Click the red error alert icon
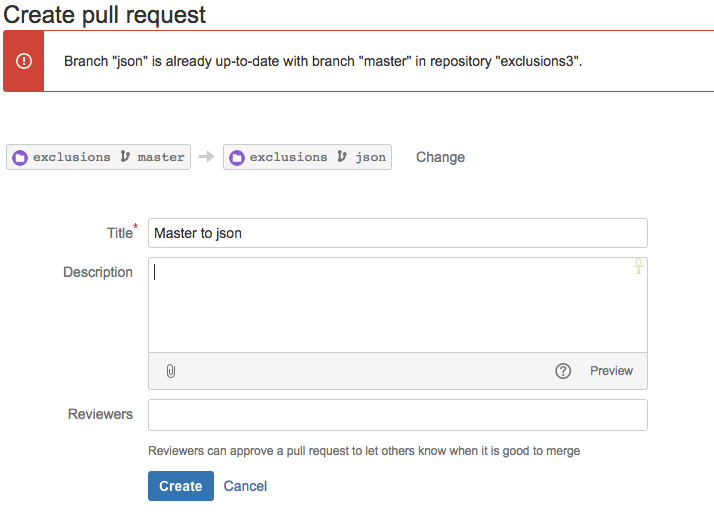The image size is (714, 528). pos(24,61)
